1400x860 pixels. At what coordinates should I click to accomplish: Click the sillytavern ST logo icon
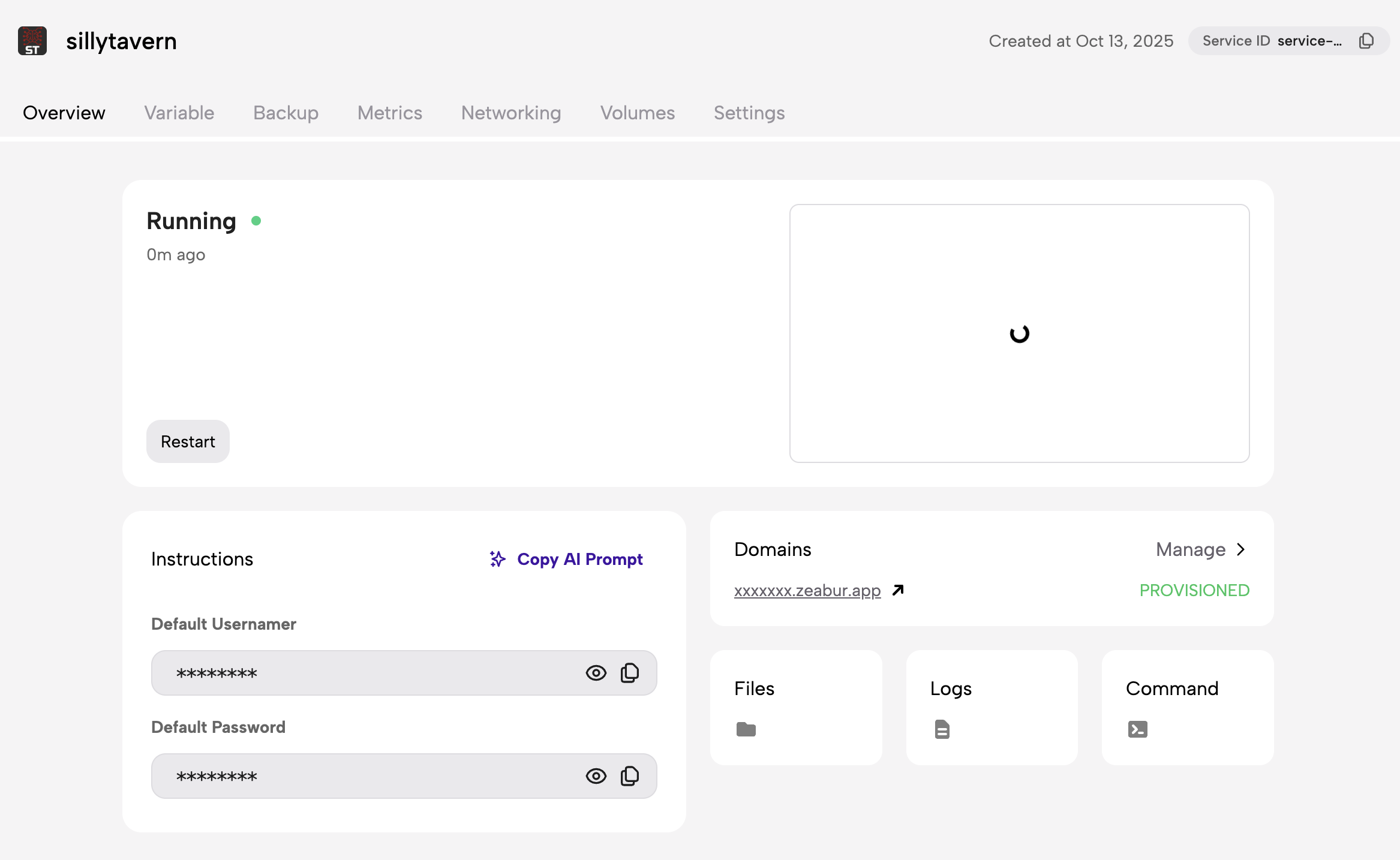pos(32,41)
